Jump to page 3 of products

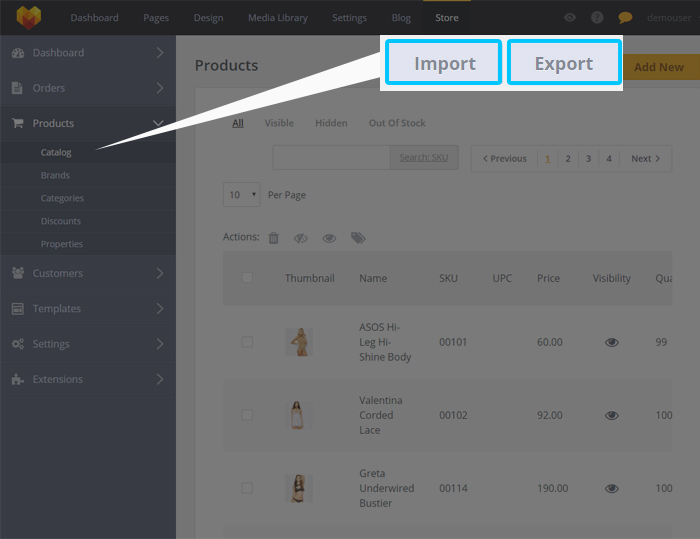click(x=588, y=159)
